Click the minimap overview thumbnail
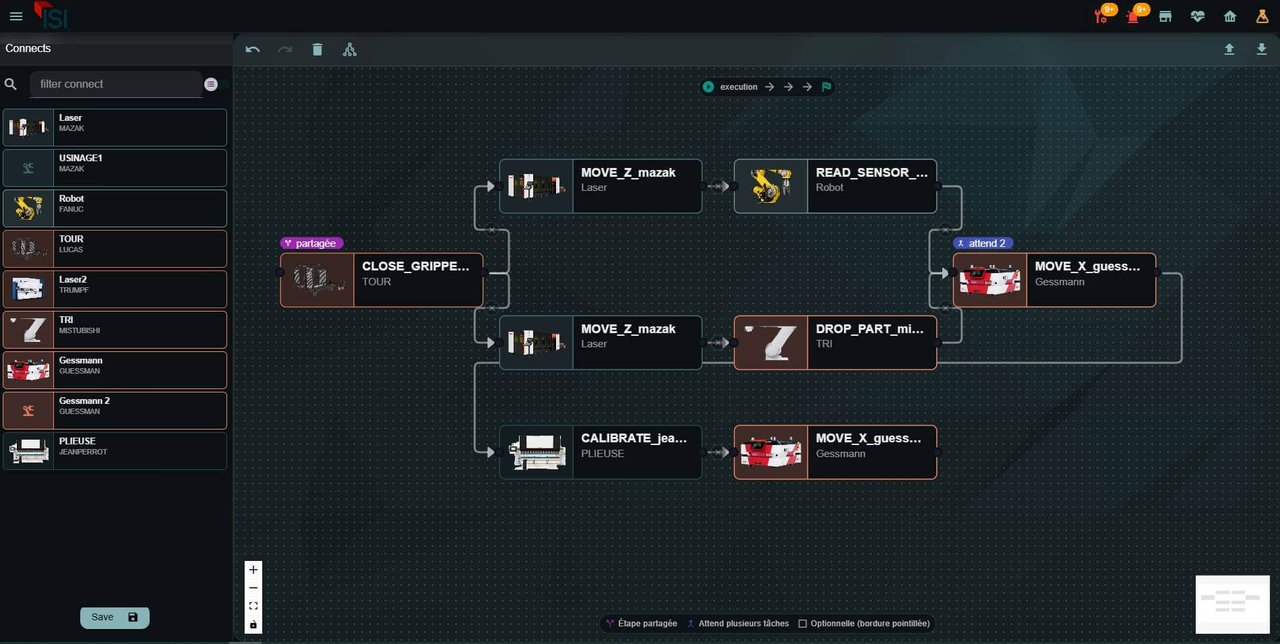The height and width of the screenshot is (644, 1280). tap(1233, 604)
